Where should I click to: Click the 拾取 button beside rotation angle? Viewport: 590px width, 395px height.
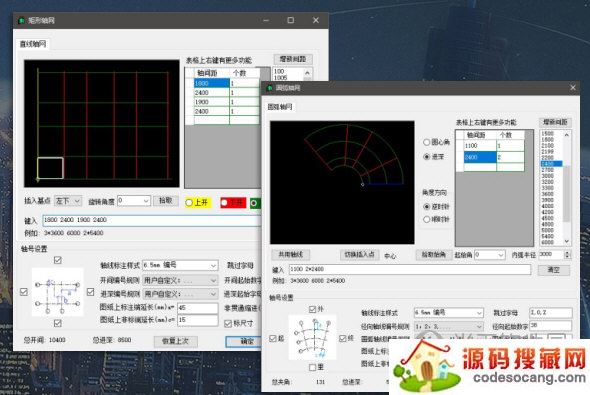tap(165, 201)
